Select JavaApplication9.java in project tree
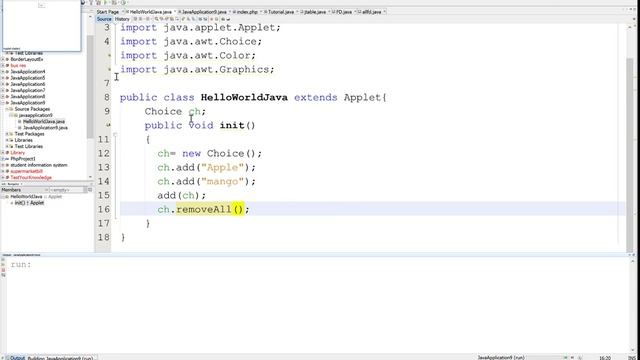 pyautogui.click(x=45, y=128)
